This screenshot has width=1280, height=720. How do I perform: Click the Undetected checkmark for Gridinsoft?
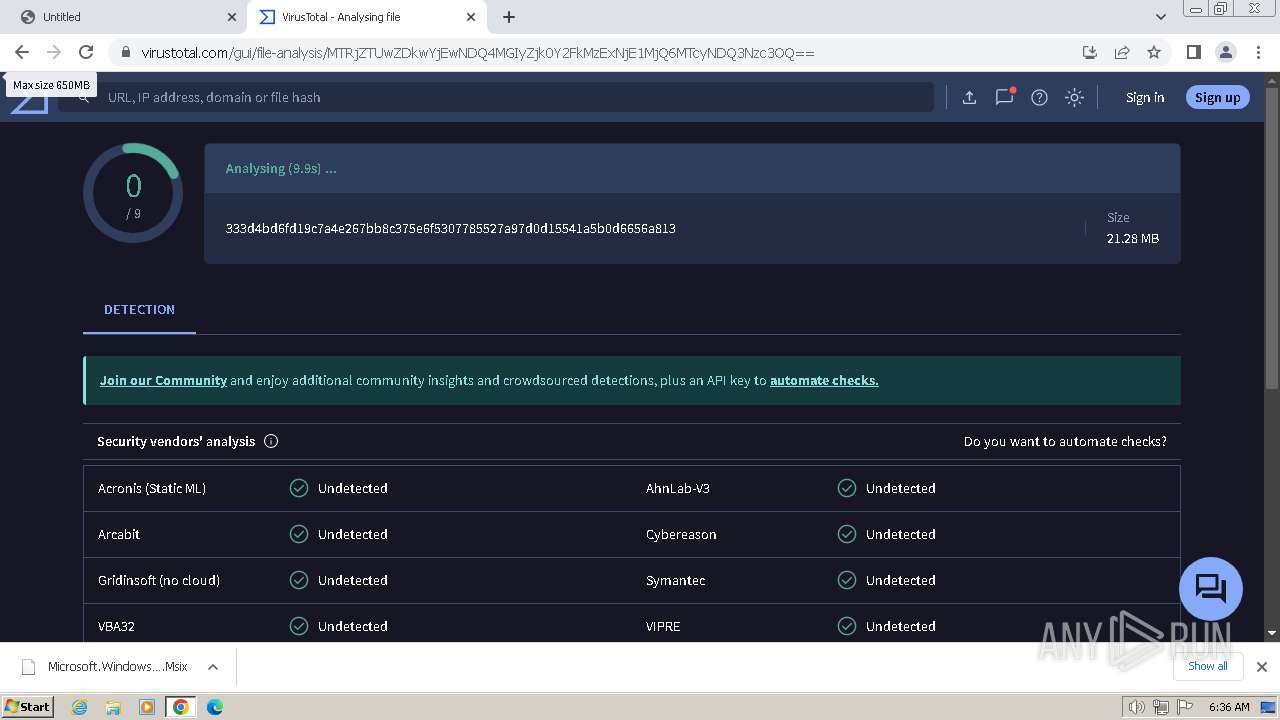coord(299,580)
